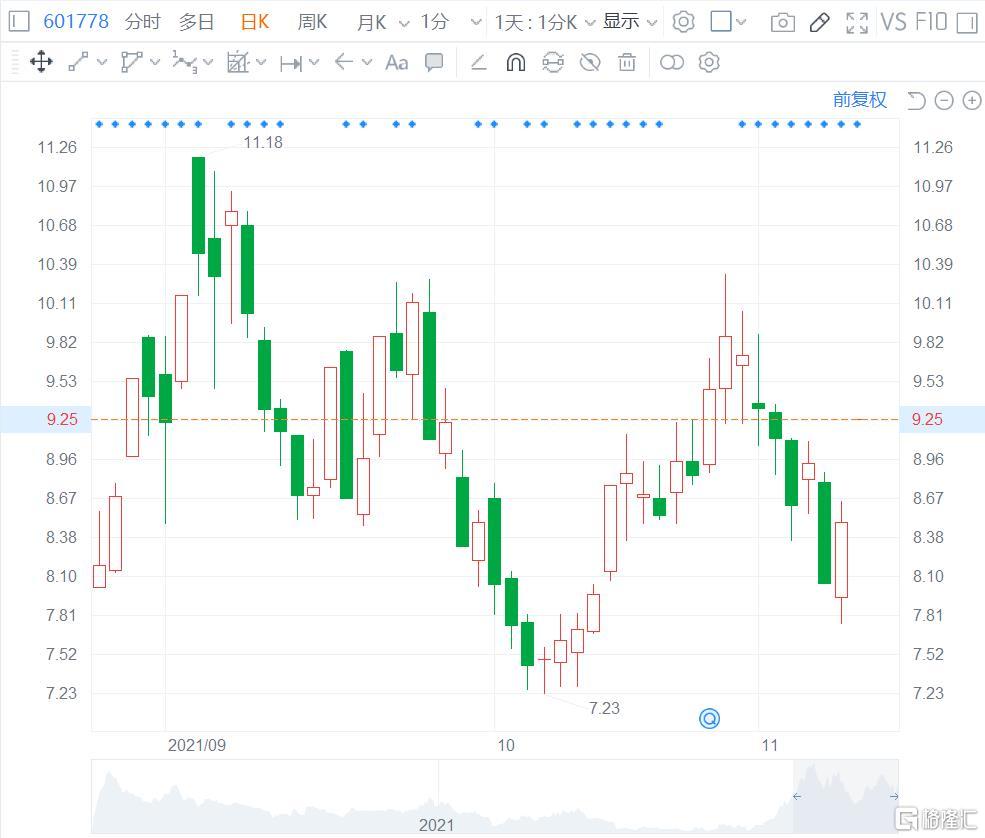The width and height of the screenshot is (985, 838).
Task: Select the range measure tool
Action: pos(291,63)
